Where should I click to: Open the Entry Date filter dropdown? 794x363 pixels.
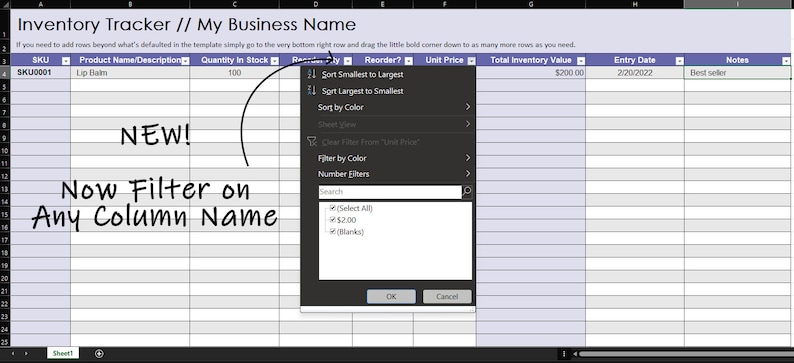(680, 61)
